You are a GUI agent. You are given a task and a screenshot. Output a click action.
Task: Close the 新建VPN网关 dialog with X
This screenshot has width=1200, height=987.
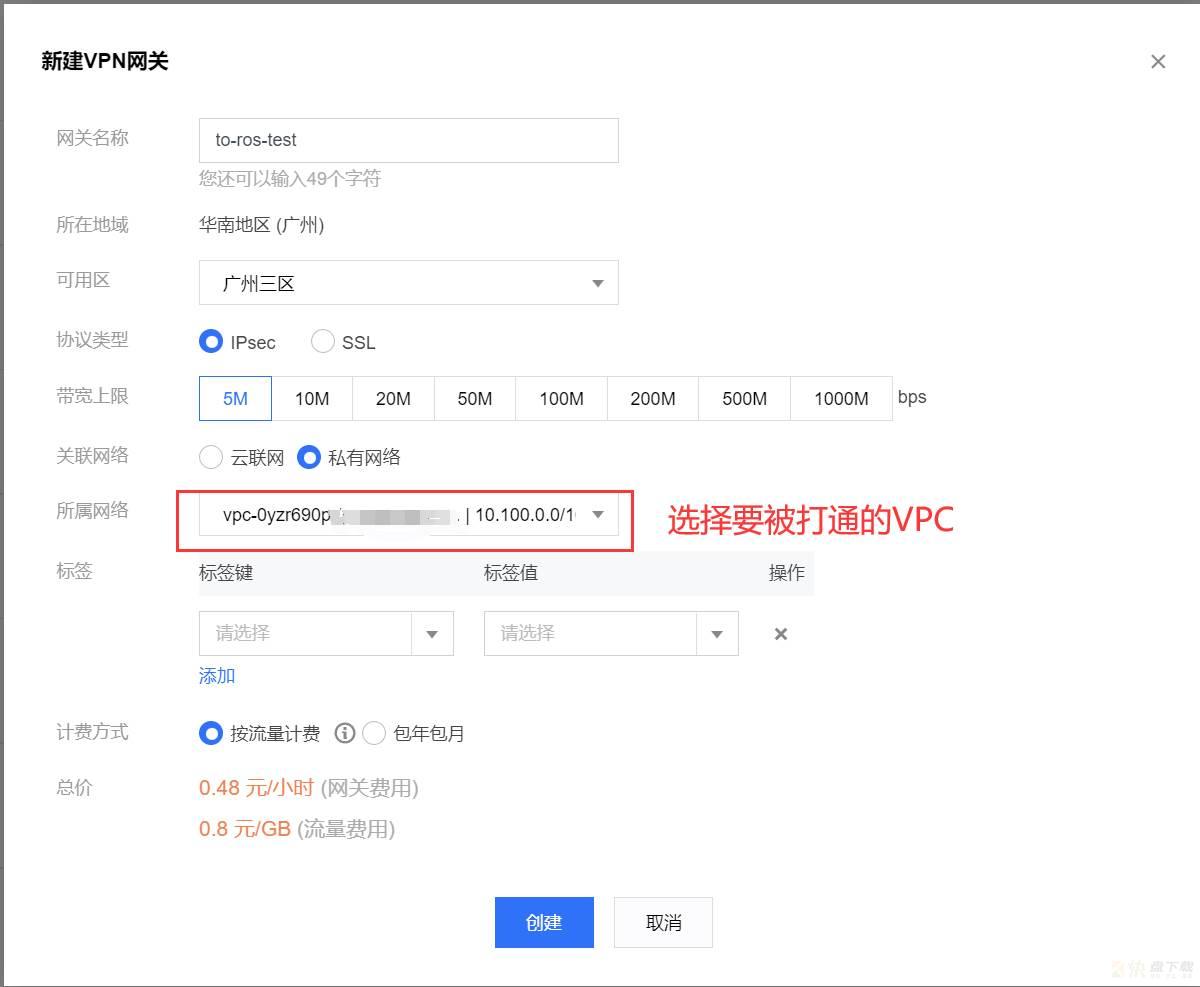[x=1158, y=62]
